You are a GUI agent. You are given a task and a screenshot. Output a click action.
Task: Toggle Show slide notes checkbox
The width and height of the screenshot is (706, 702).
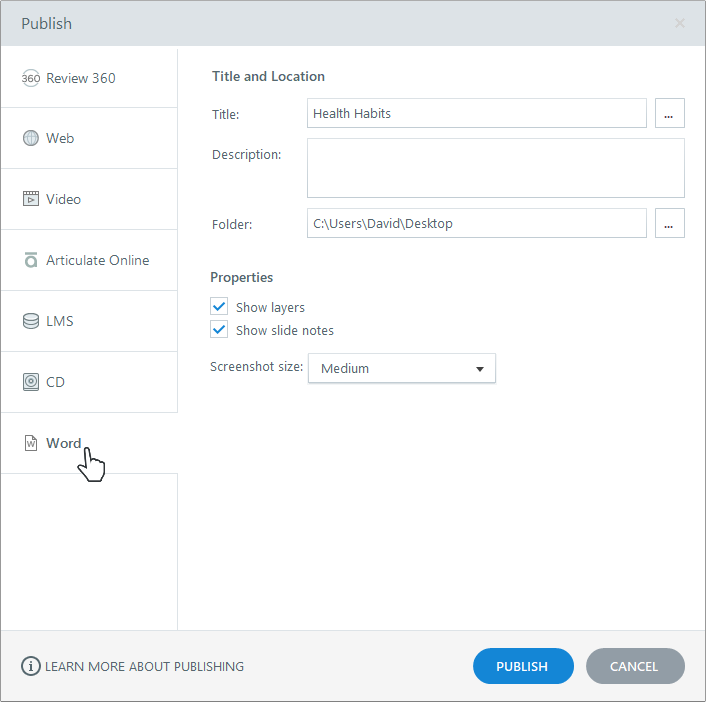(219, 330)
